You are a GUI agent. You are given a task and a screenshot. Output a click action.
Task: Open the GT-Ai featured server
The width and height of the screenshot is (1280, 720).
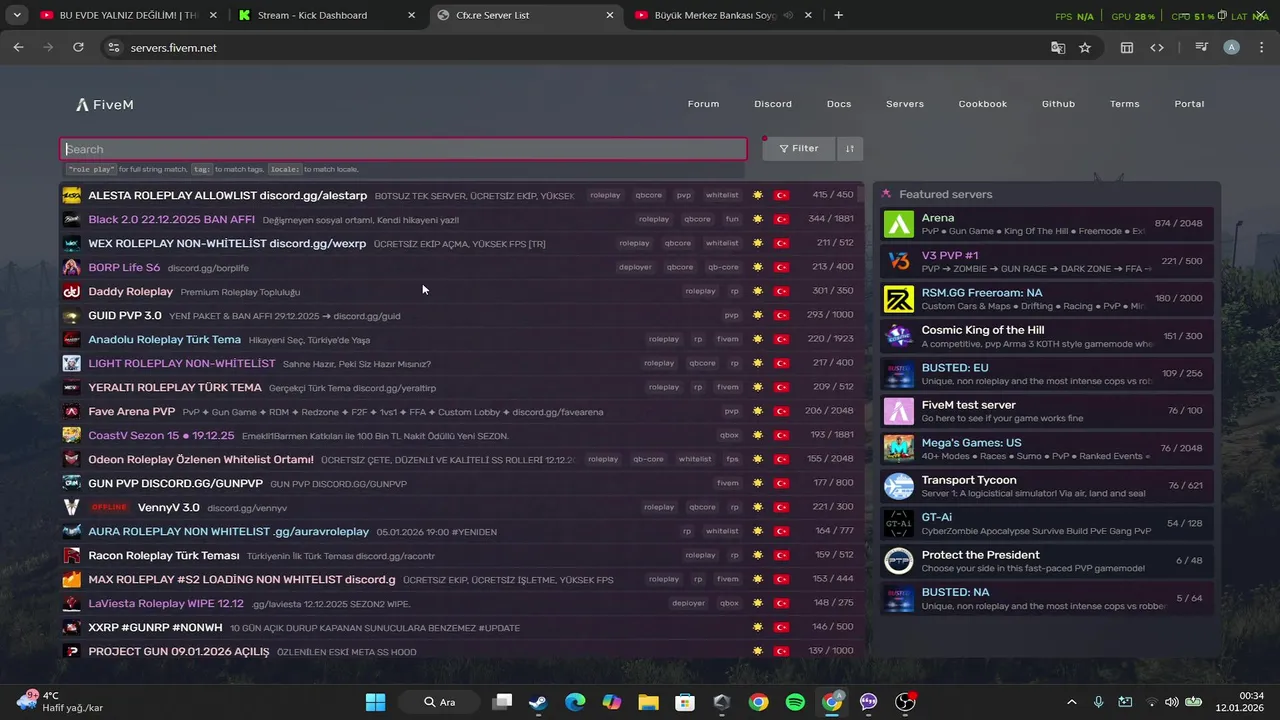(1047, 524)
